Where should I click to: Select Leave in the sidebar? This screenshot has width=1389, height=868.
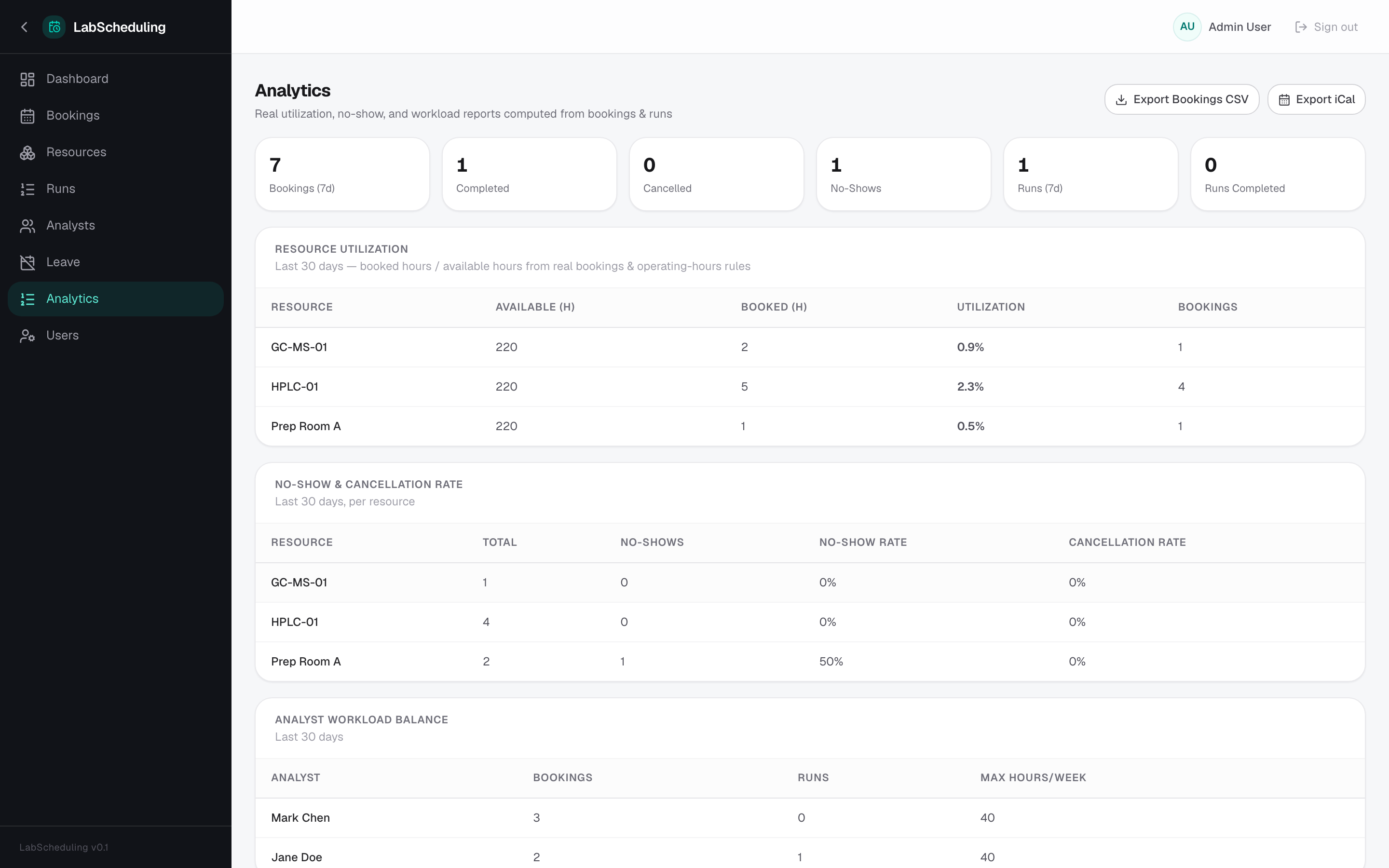pos(115,263)
